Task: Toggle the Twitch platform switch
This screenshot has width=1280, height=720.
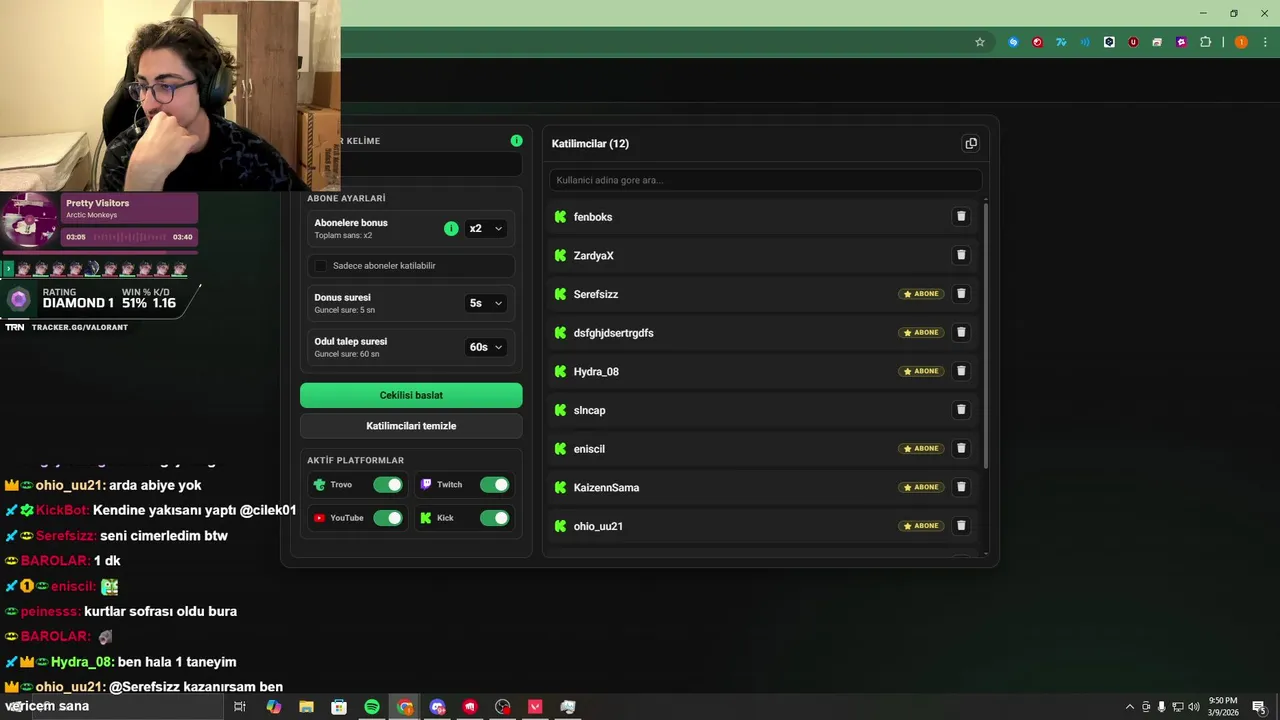Action: tap(494, 485)
